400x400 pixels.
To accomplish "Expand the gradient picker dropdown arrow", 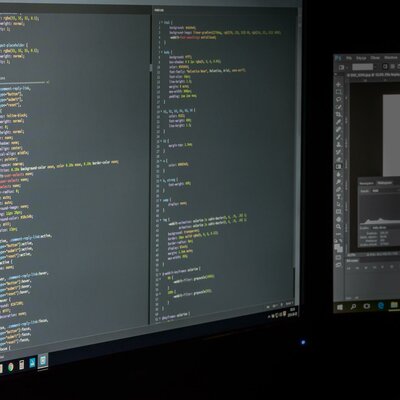I will (375, 67).
